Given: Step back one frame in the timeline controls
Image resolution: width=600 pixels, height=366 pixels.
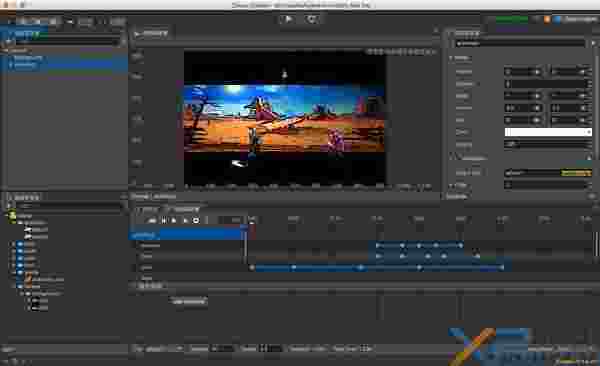Looking at the screenshot, I should pyautogui.click(x=163, y=221).
